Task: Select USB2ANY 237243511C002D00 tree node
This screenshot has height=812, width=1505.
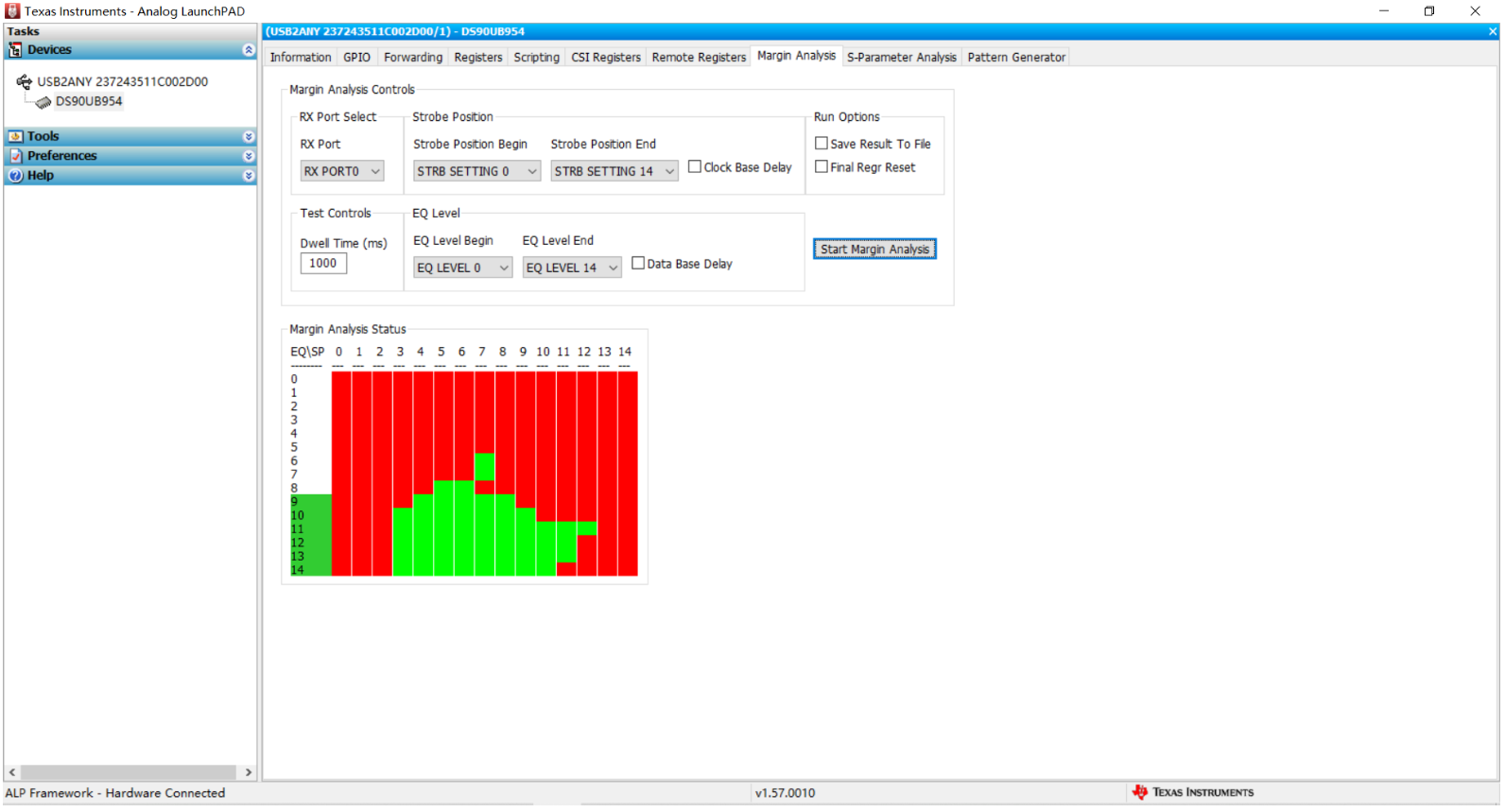Action: click(x=123, y=82)
